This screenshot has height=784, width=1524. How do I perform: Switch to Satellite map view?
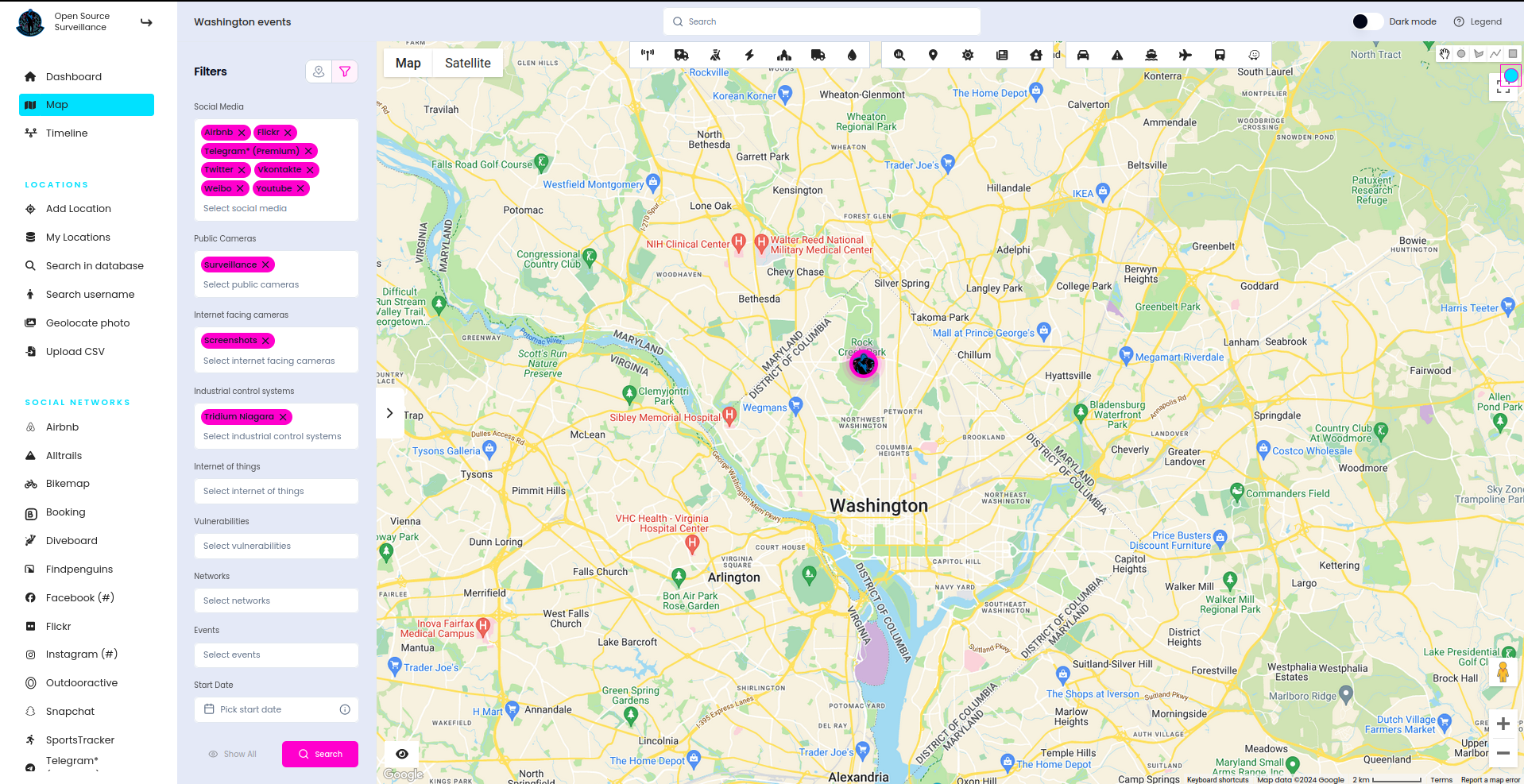coord(467,63)
